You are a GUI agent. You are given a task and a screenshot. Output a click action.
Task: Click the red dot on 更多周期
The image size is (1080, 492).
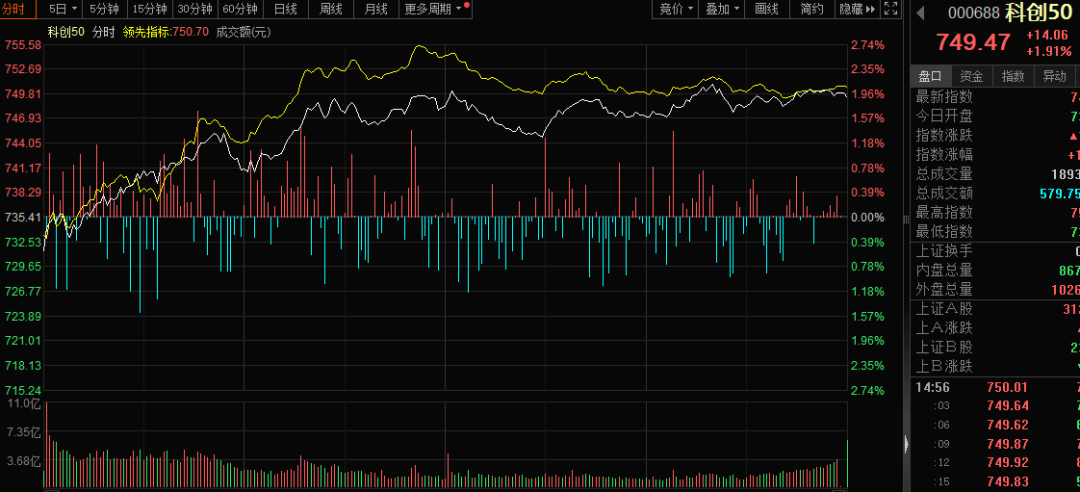(467, 4)
